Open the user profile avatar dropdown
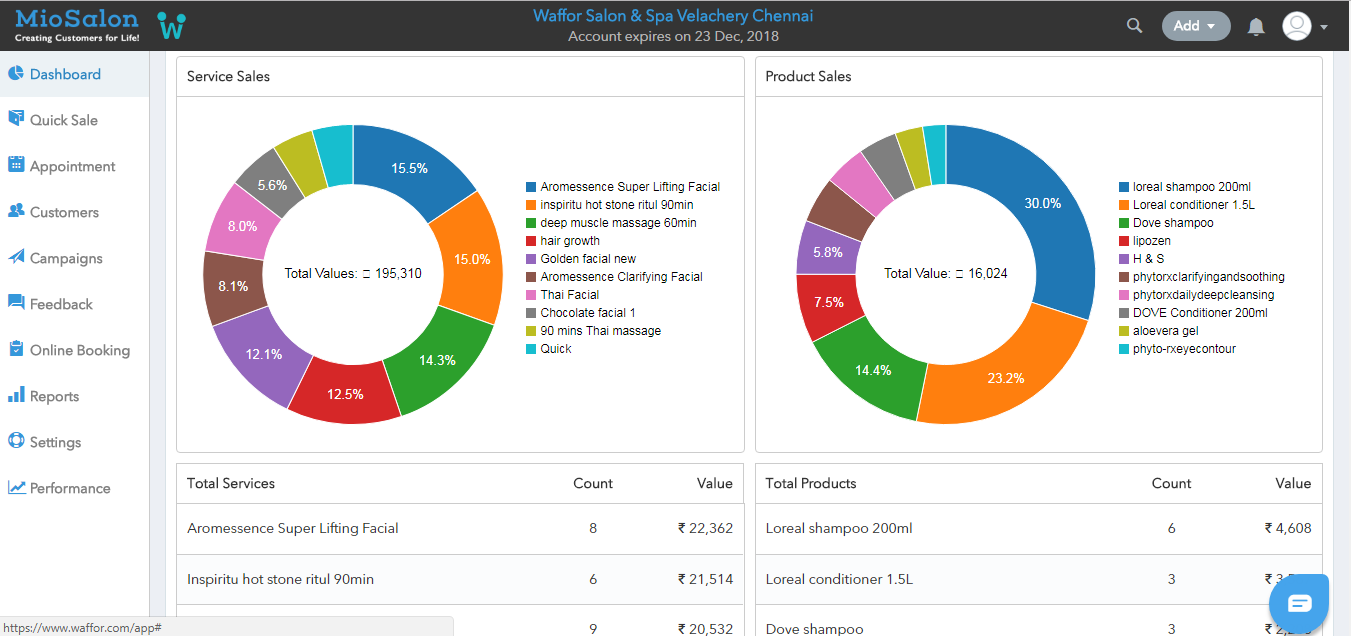This screenshot has height=636, width=1351. coord(1304,27)
